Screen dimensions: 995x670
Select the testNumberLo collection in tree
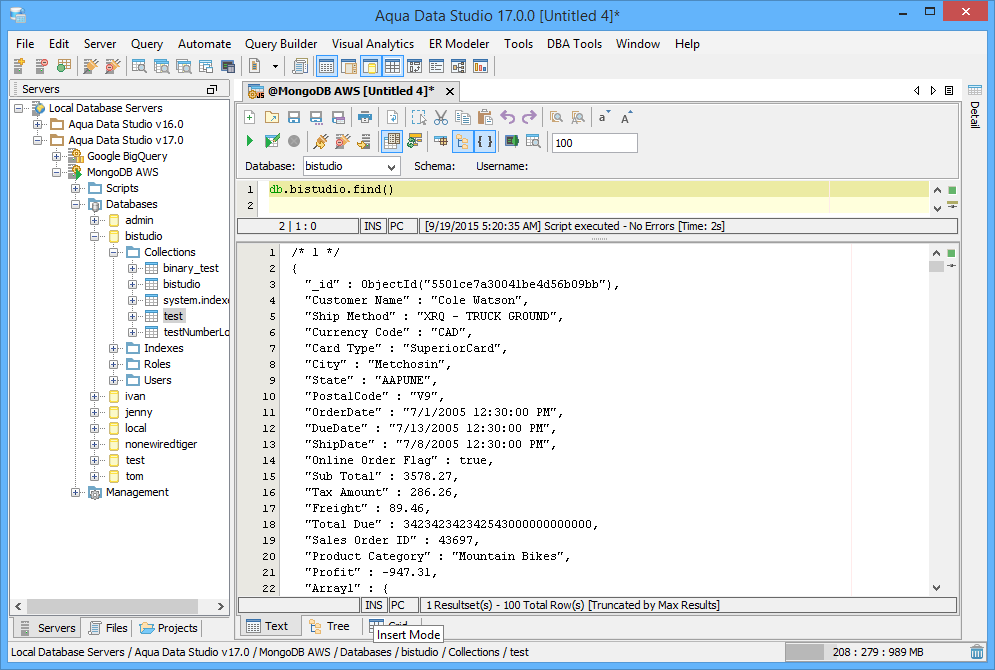tap(196, 332)
